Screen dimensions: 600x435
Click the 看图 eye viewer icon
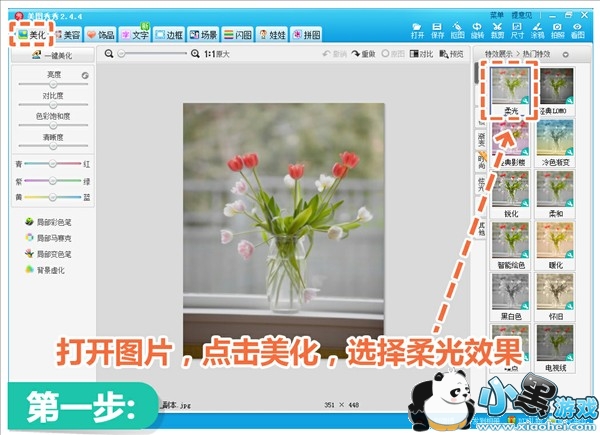click(x=577, y=31)
